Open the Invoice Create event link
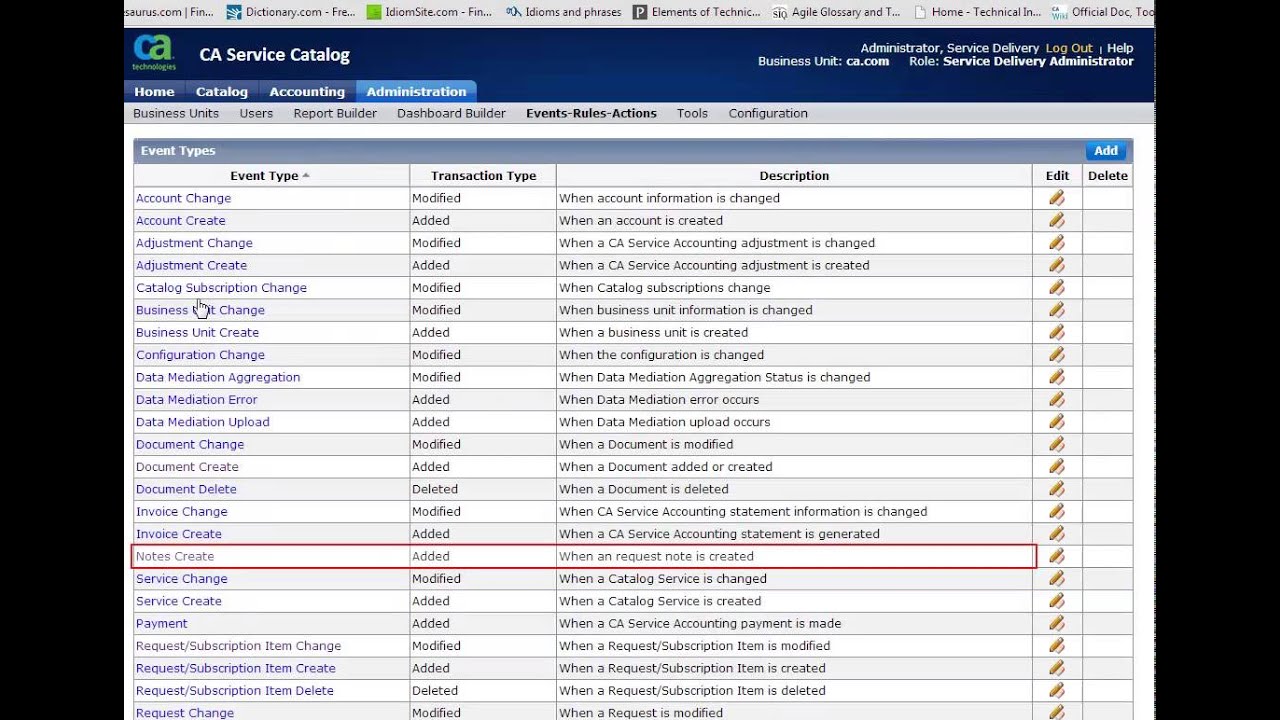 [x=179, y=534]
